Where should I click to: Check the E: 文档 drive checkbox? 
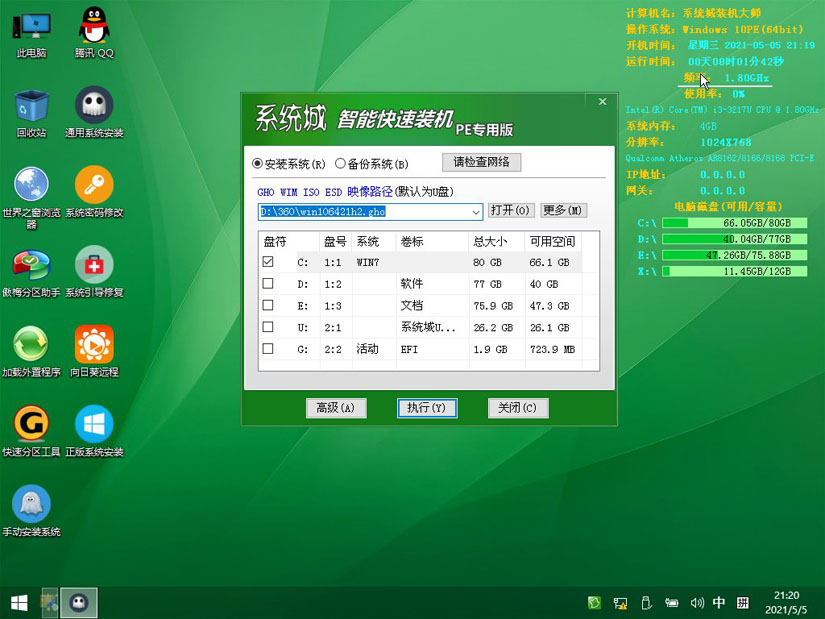pos(268,305)
